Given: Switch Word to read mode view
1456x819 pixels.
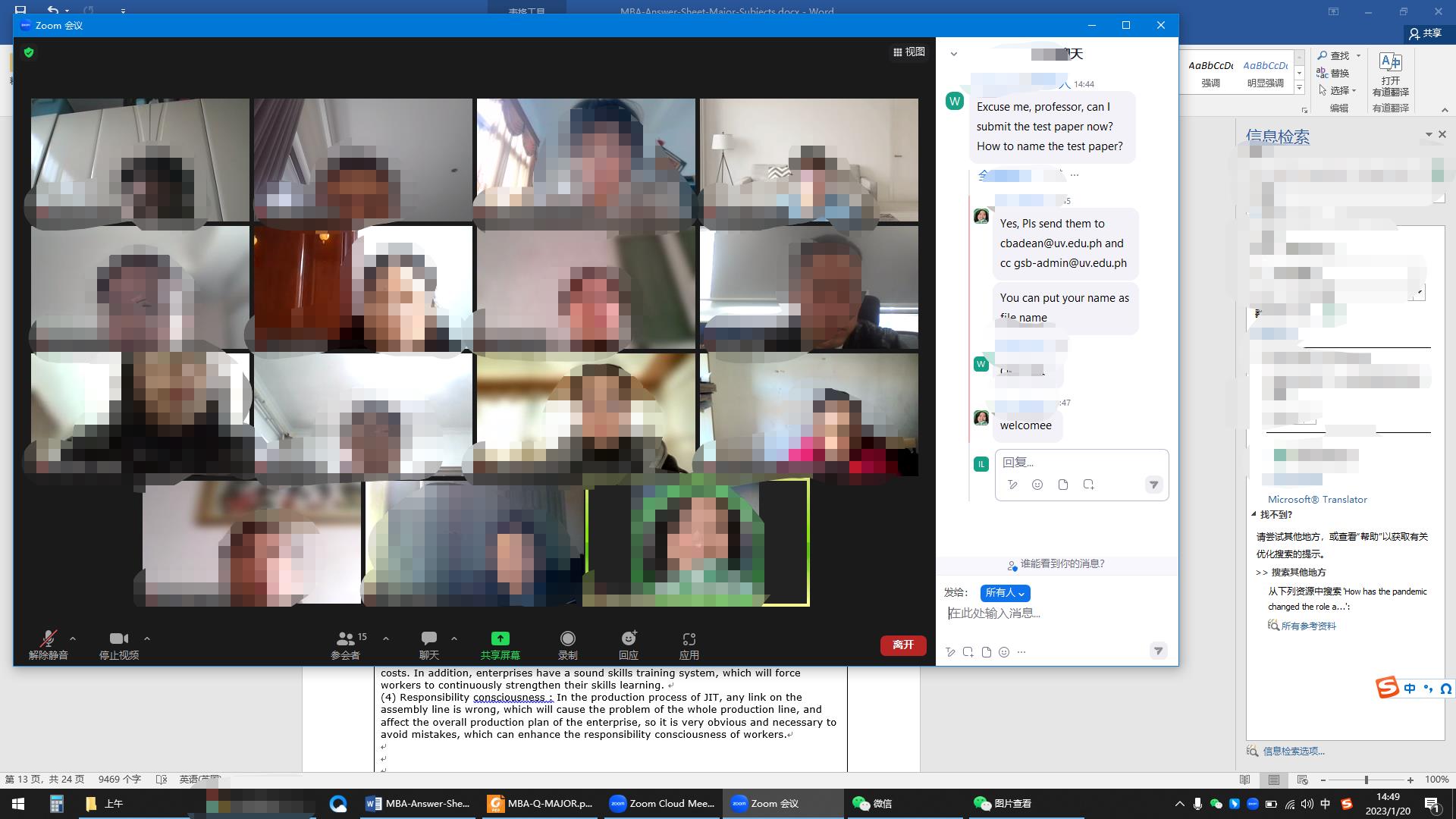Looking at the screenshot, I should coord(1244,780).
